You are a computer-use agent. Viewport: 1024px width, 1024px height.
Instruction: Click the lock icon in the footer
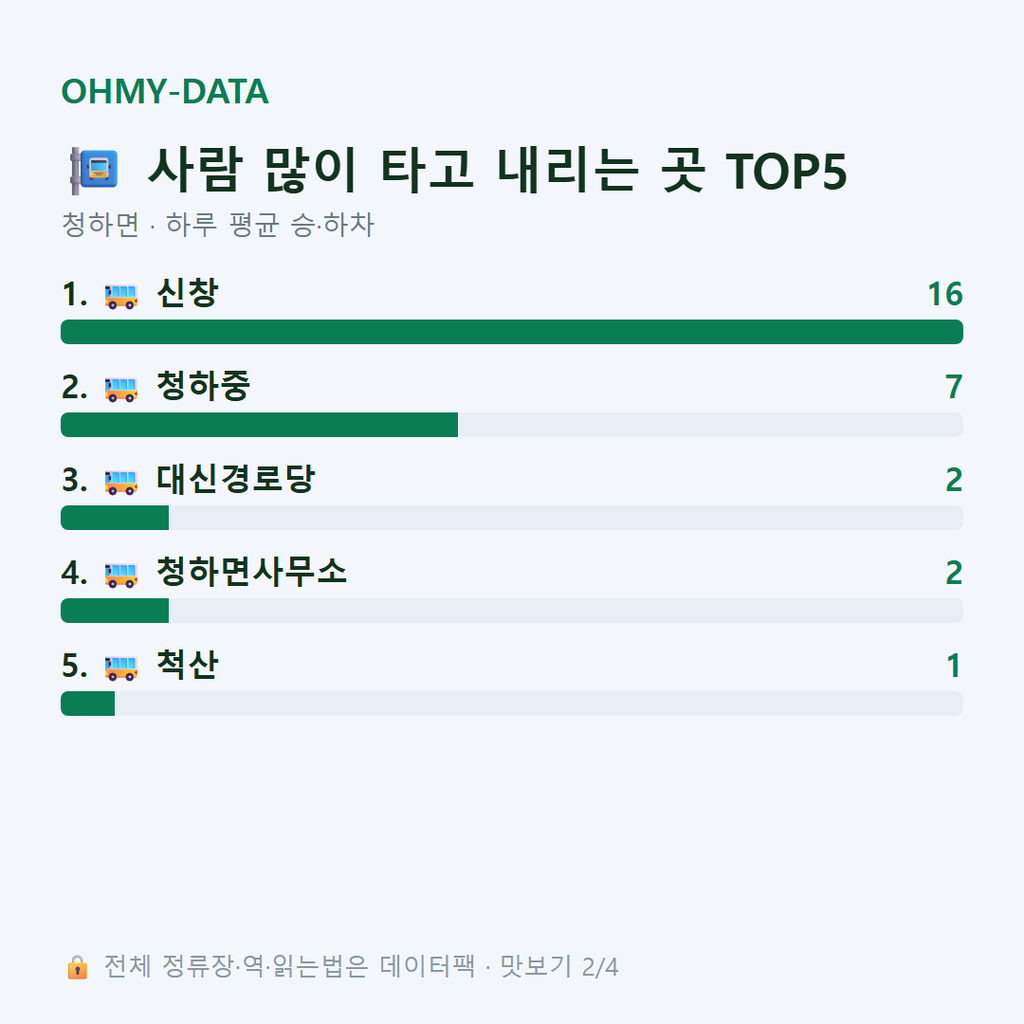77,967
